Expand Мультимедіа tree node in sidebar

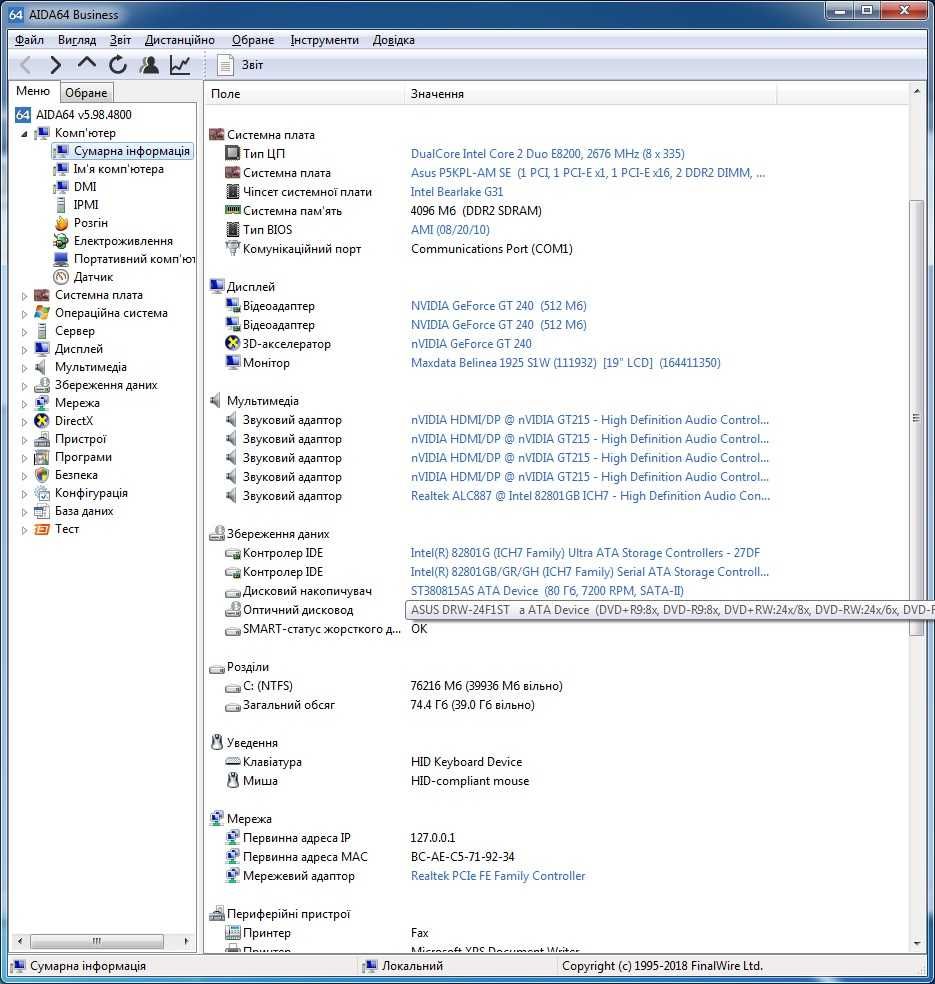24,368
